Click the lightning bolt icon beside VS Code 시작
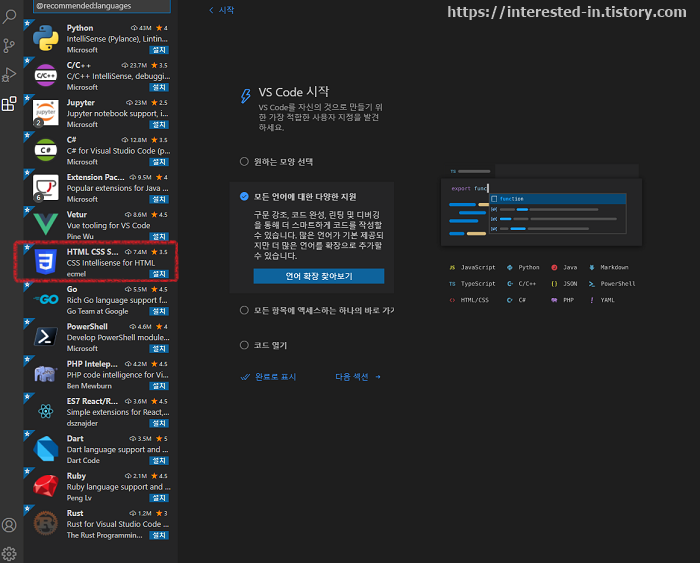This screenshot has width=700, height=563. [246, 96]
